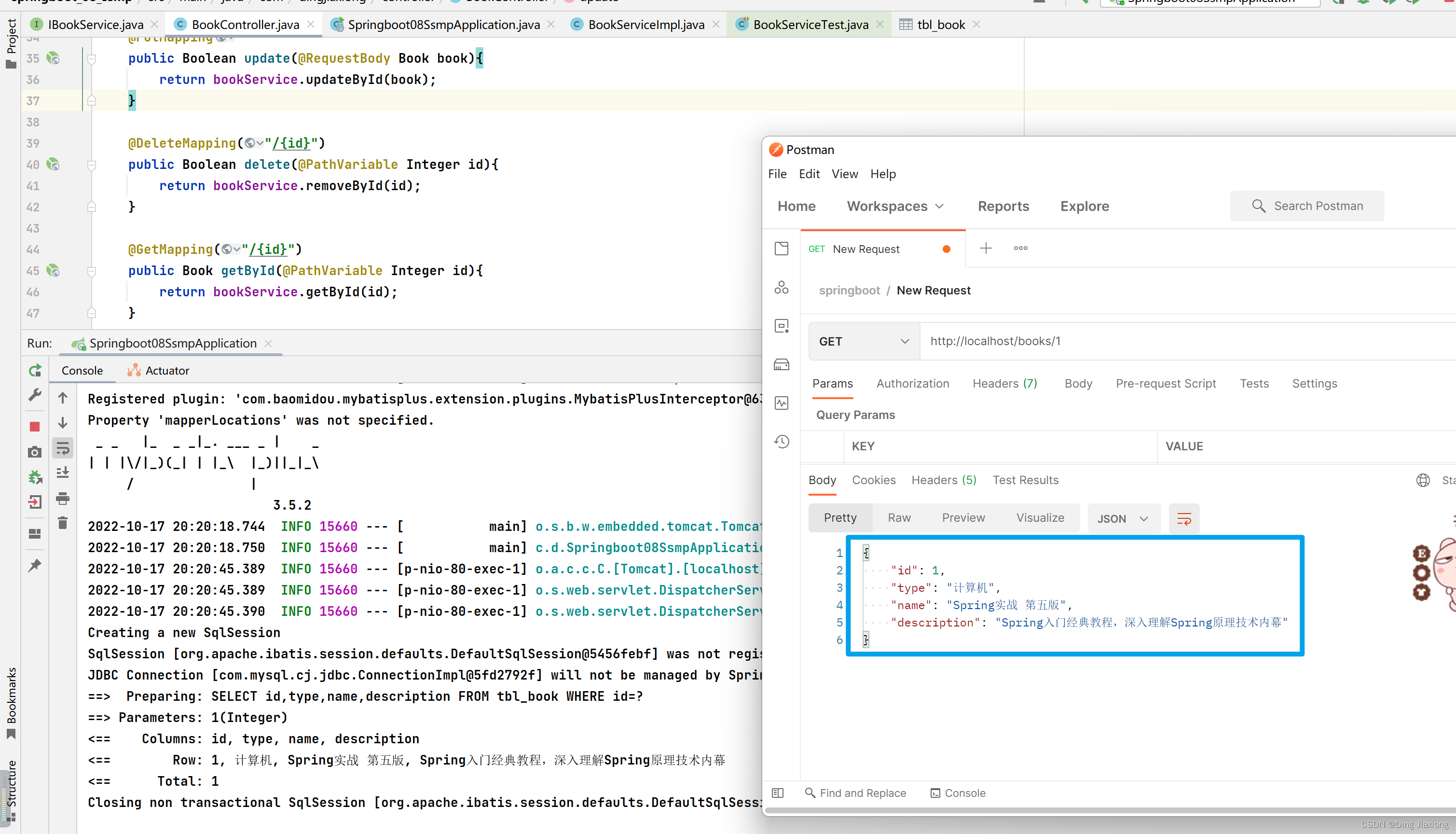Open Postman Edit menu

pos(809,174)
